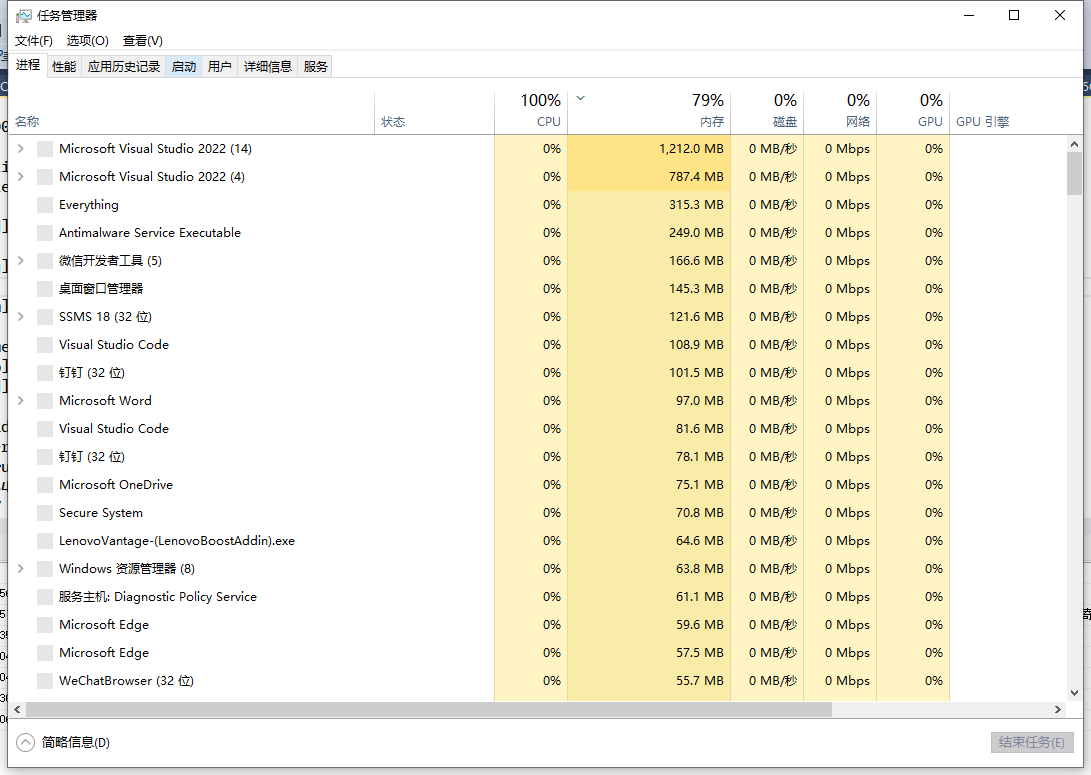Sort by the 网络 column header
The image size is (1091, 775).
pos(841,113)
